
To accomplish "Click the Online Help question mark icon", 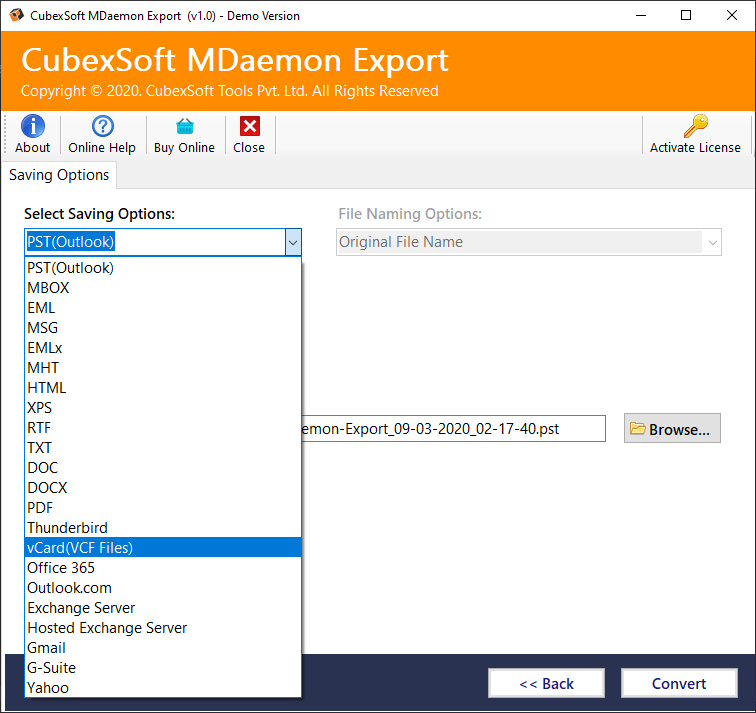I will [x=102, y=127].
